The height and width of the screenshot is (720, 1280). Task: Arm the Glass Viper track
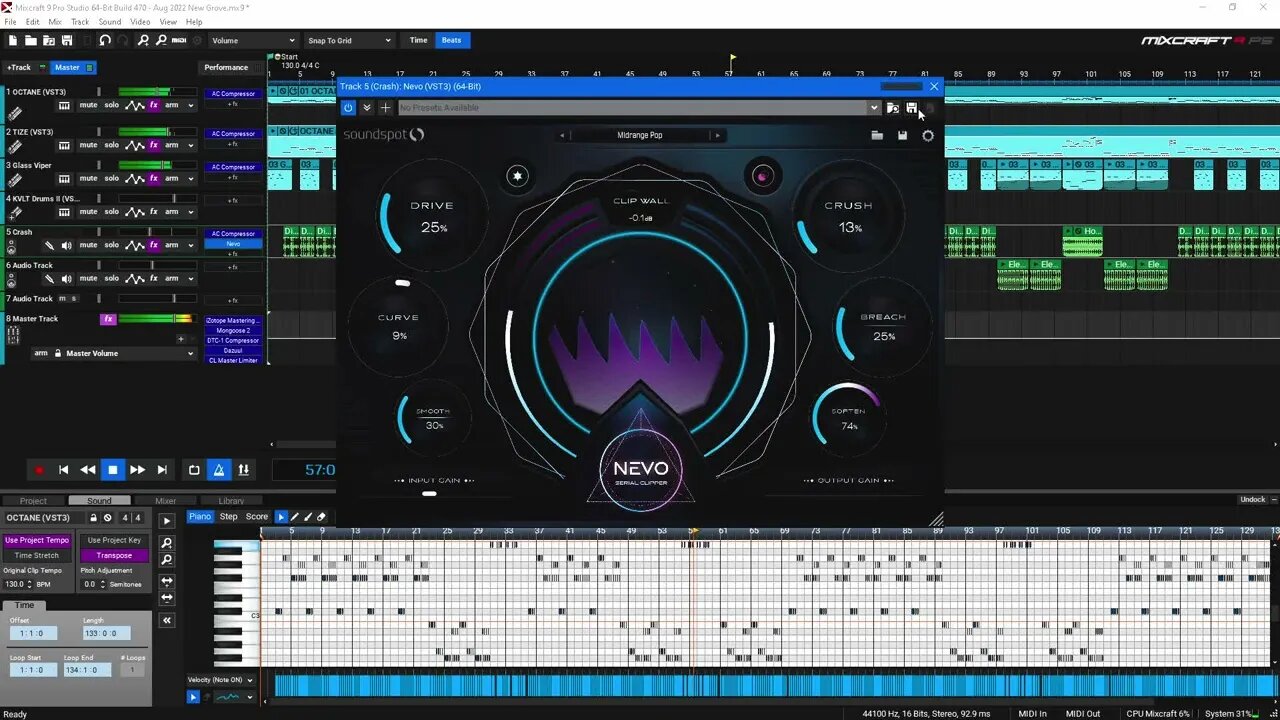click(172, 178)
